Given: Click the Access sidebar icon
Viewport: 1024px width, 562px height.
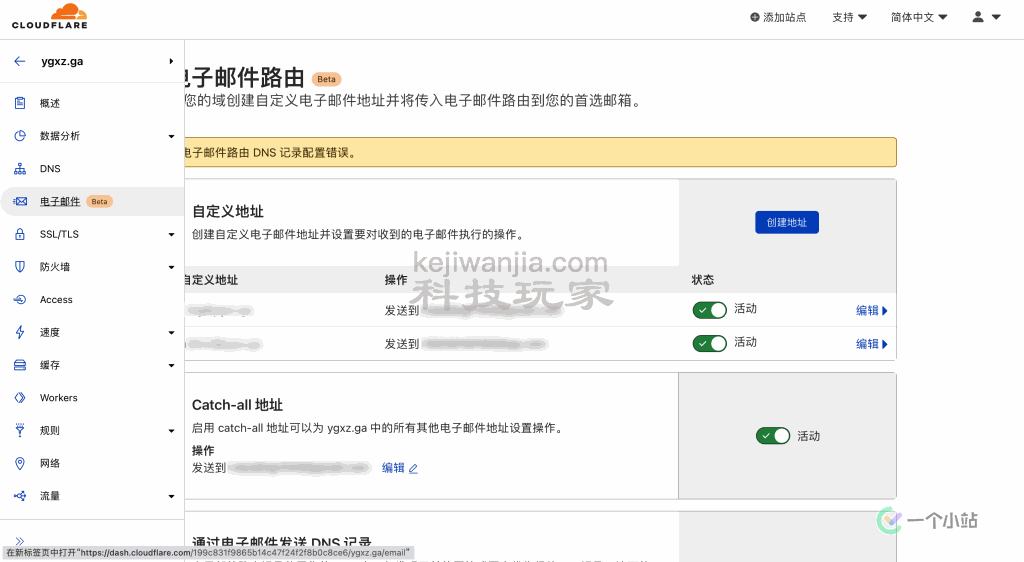Looking at the screenshot, I should pyautogui.click(x=20, y=300).
